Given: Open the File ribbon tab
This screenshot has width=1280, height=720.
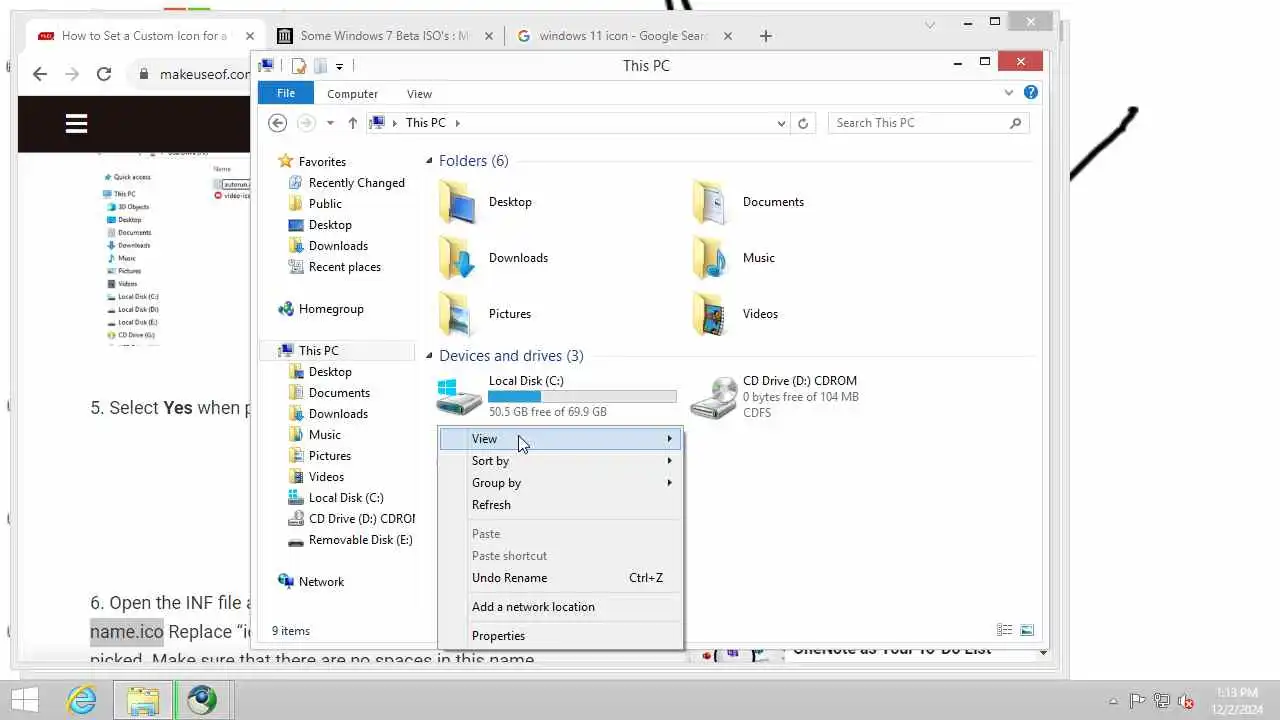Looking at the screenshot, I should pos(286,93).
